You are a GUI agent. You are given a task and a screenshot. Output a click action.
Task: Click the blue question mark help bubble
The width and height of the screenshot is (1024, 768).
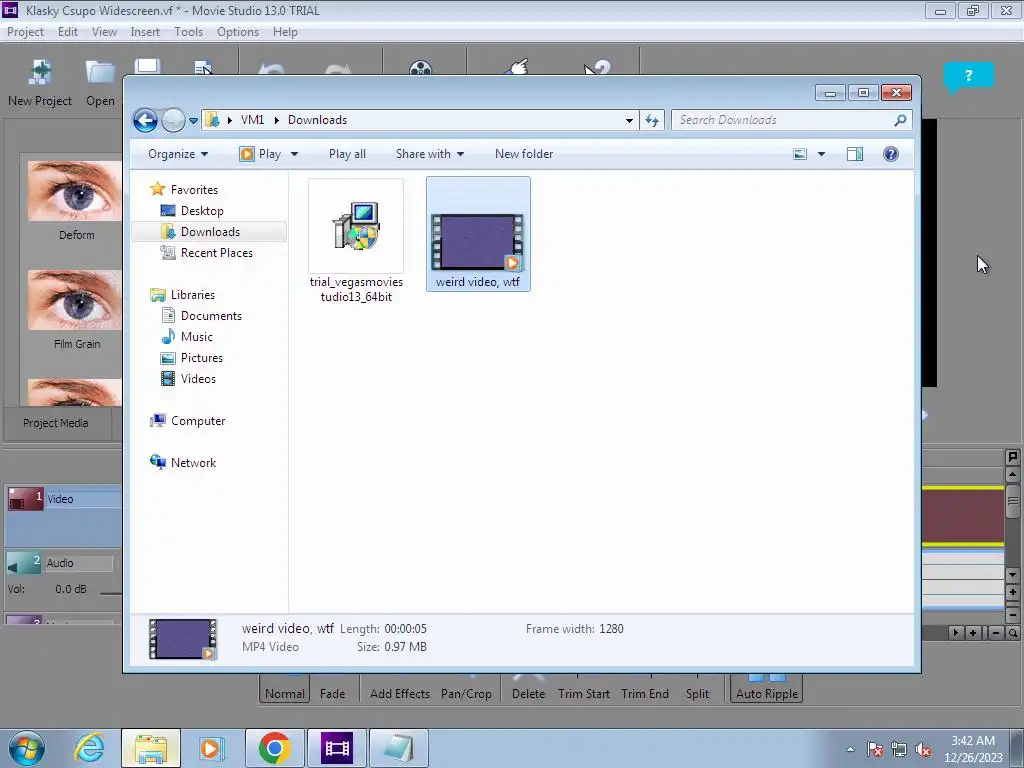coord(968,76)
